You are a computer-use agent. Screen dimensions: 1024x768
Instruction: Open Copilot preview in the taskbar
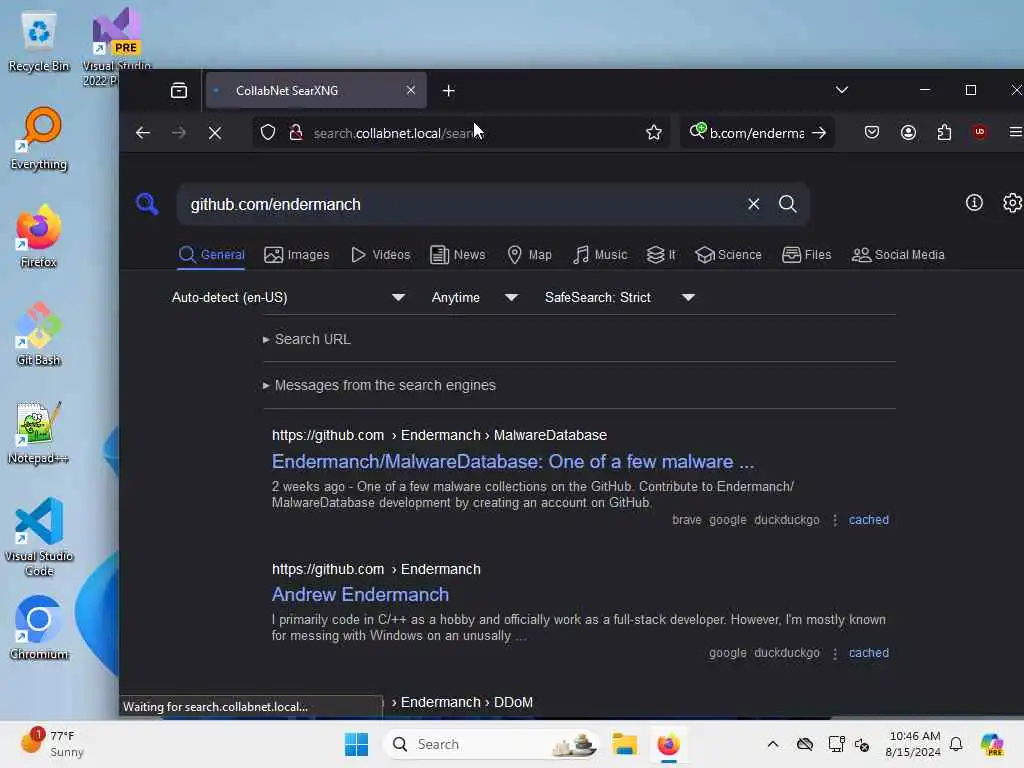click(991, 744)
